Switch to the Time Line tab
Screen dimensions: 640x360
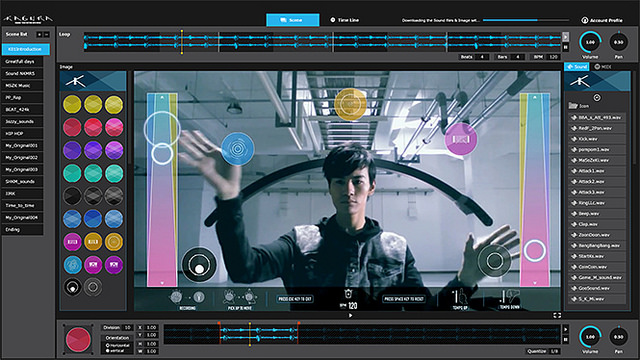(x=344, y=20)
